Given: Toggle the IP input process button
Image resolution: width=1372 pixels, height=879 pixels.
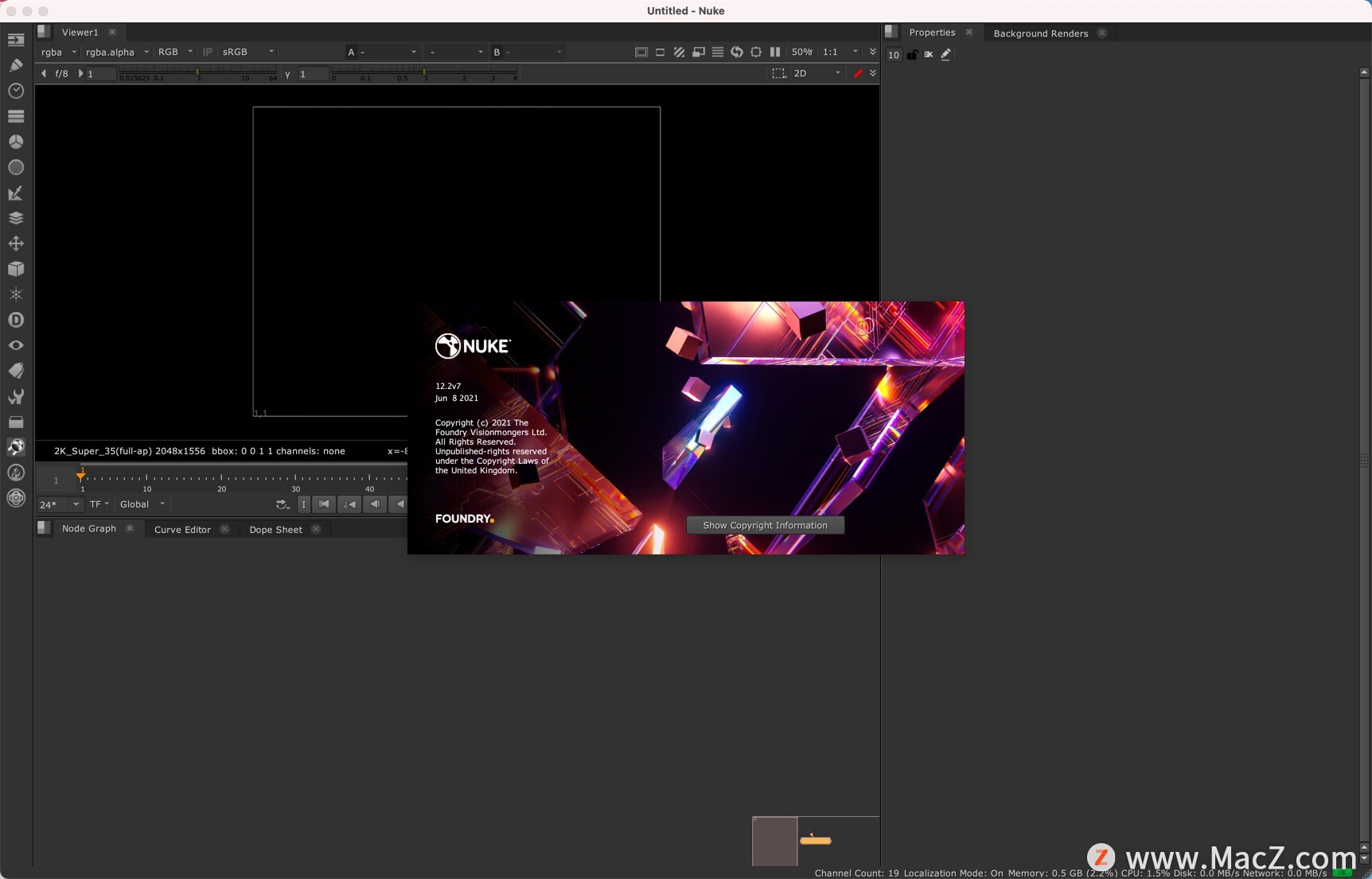Looking at the screenshot, I should tap(207, 52).
